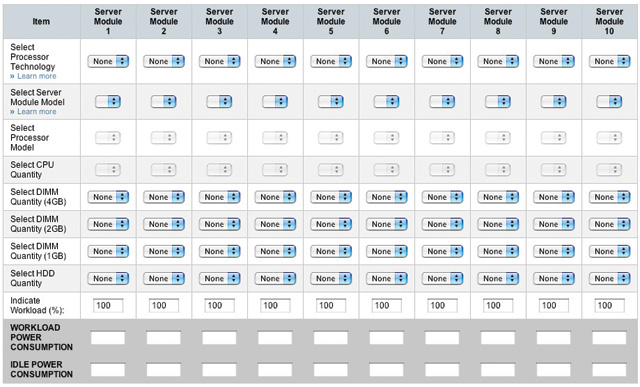The width and height of the screenshot is (640, 387).
Task: Open Server Module Model dropdown for Module 3
Action: coord(219,102)
